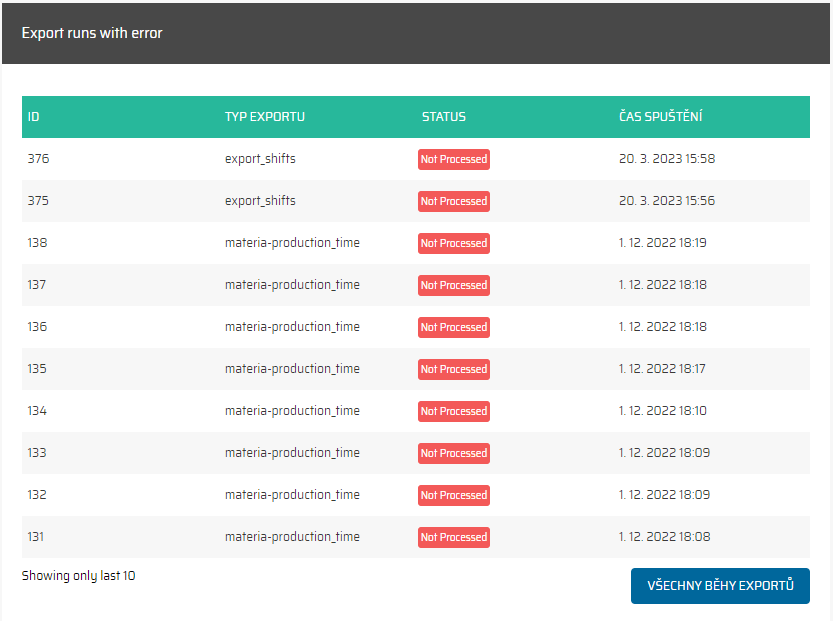The image size is (833, 621).
Task: Click the 'TYP EXPORTU' column header
Action: (x=264, y=117)
